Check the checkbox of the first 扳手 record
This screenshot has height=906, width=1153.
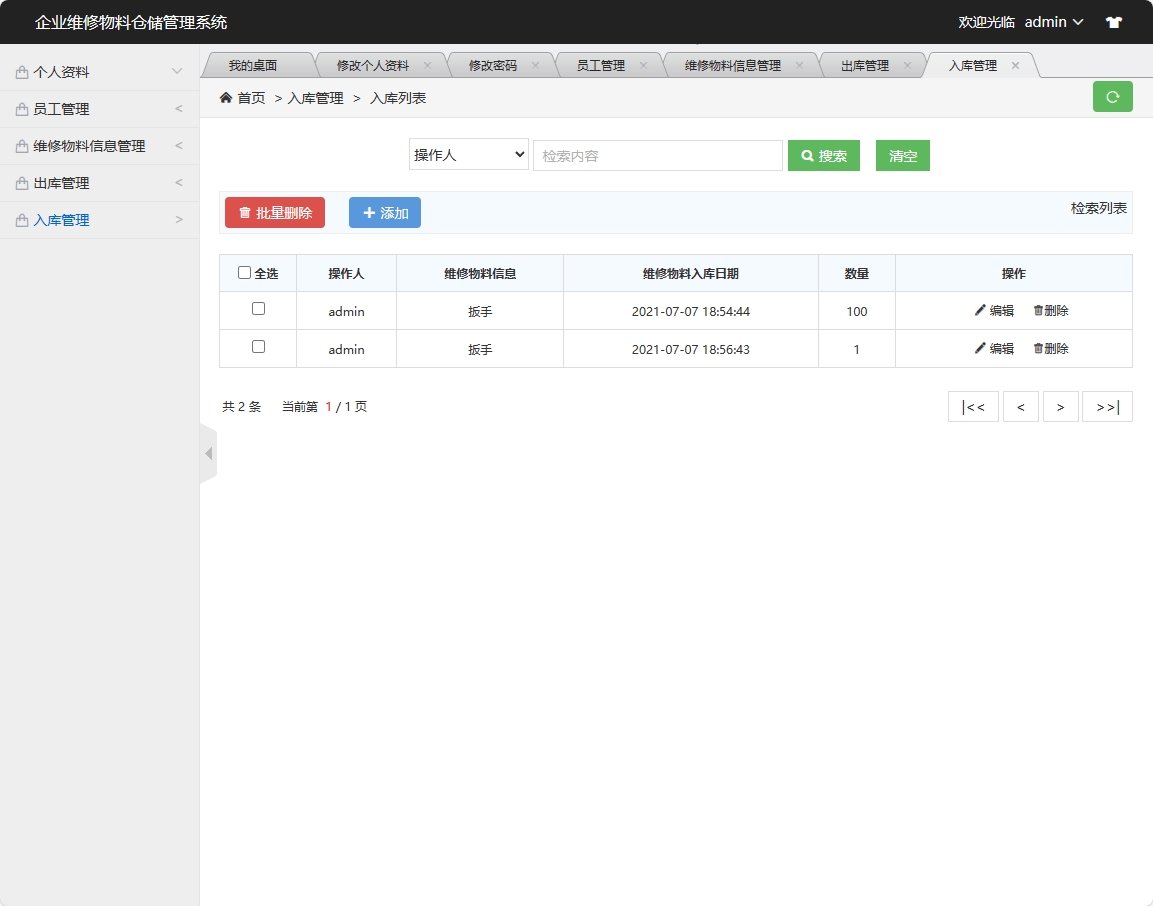click(x=257, y=310)
